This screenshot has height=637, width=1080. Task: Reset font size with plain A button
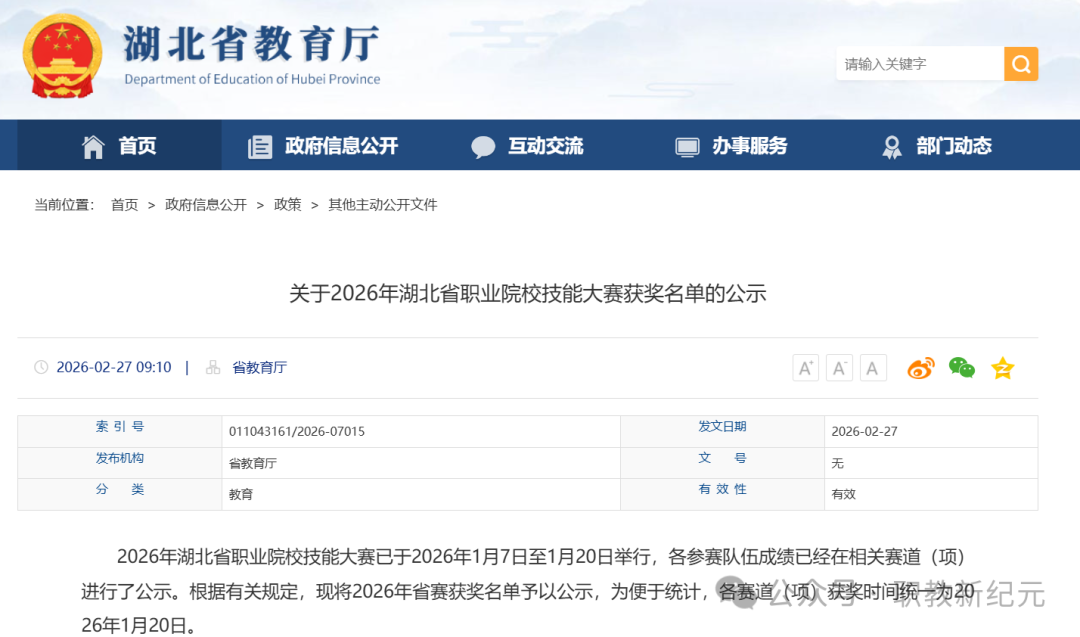[x=873, y=368]
